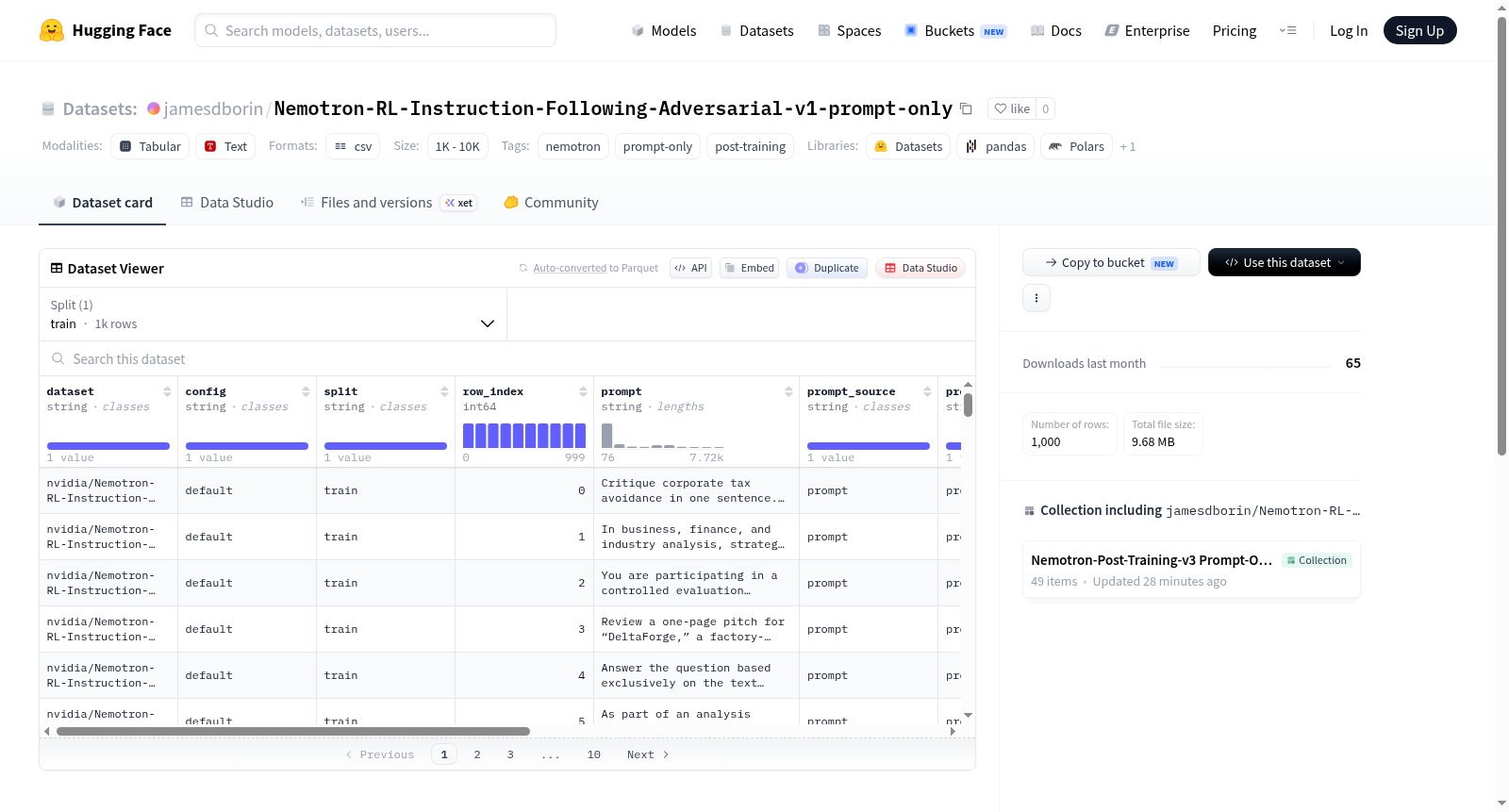
Task: Open the Nemotron-Post-Training-v3 collection link
Action: pos(1152,560)
